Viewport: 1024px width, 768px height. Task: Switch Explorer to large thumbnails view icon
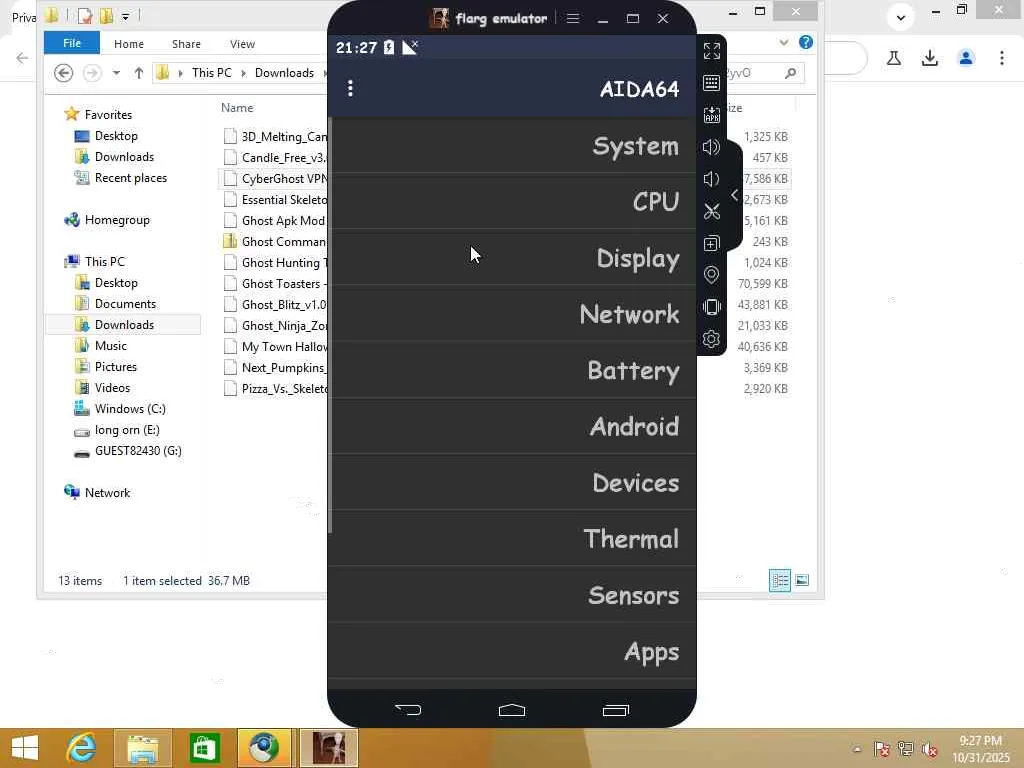802,581
